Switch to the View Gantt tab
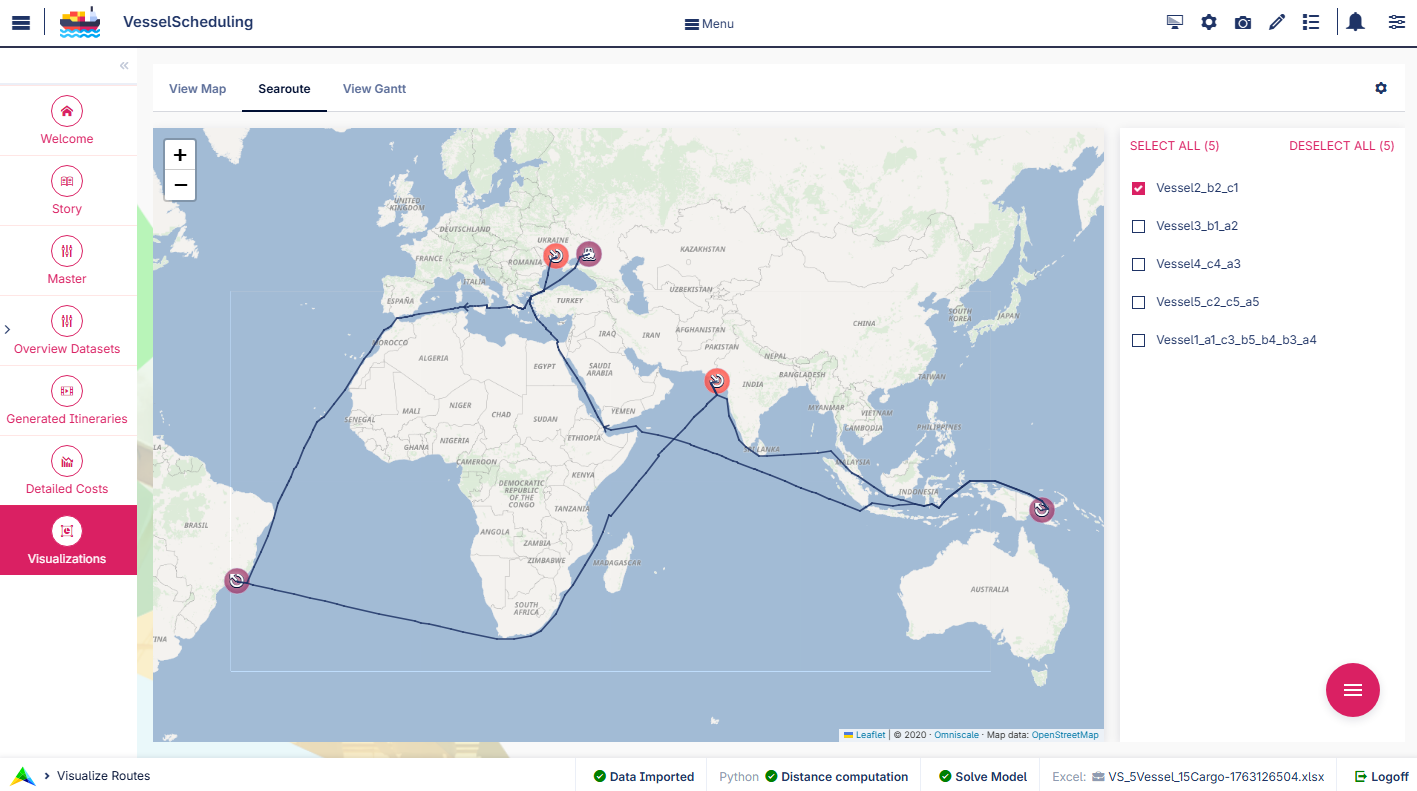Viewport: 1417px width, 791px height. tap(374, 89)
